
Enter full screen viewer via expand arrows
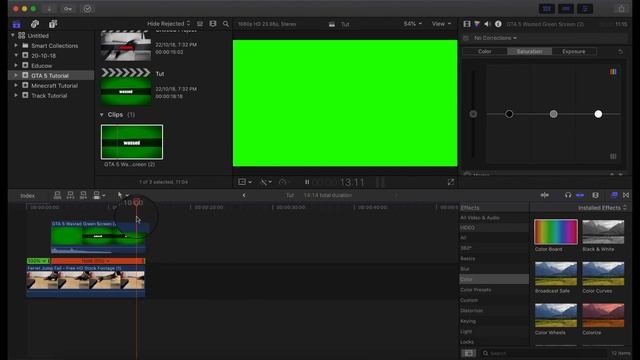pos(451,182)
